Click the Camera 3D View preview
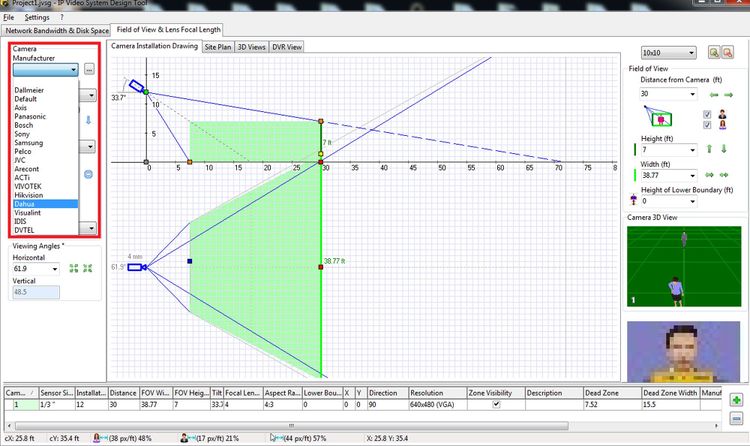The image size is (750, 446). coord(685,265)
